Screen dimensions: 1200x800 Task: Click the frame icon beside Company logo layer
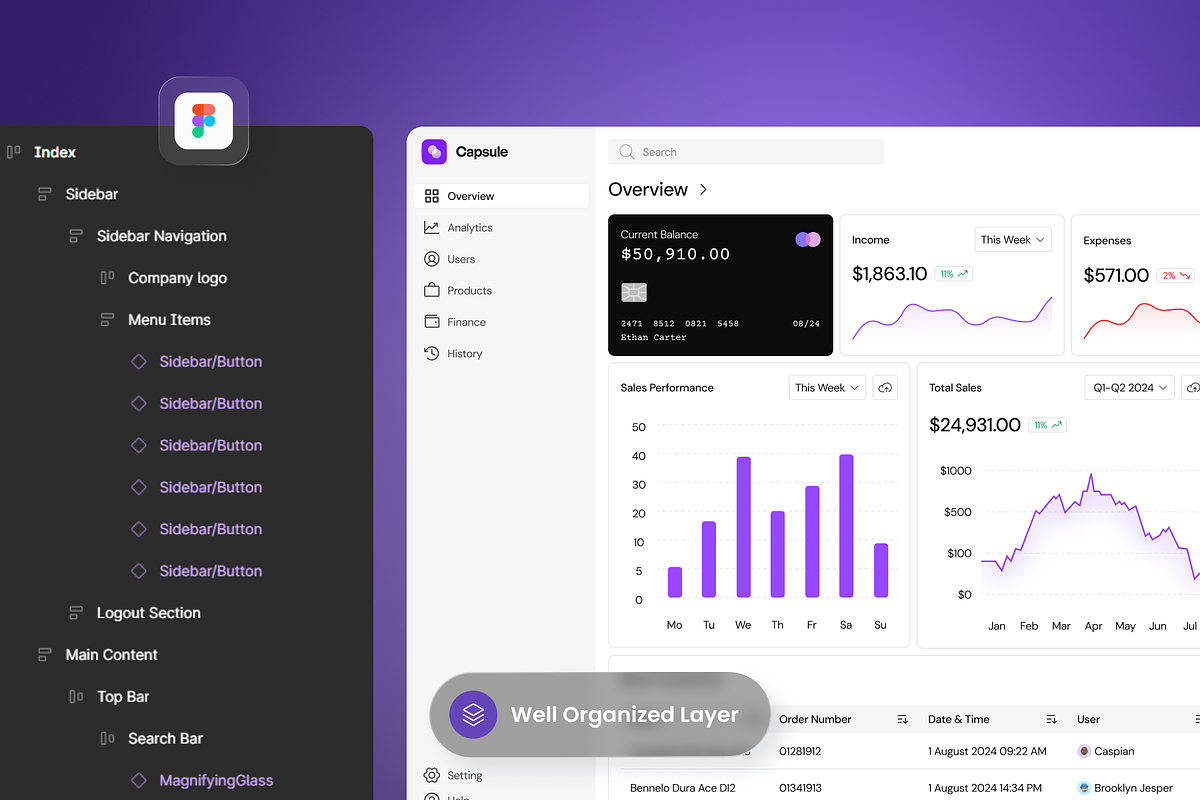pos(107,278)
